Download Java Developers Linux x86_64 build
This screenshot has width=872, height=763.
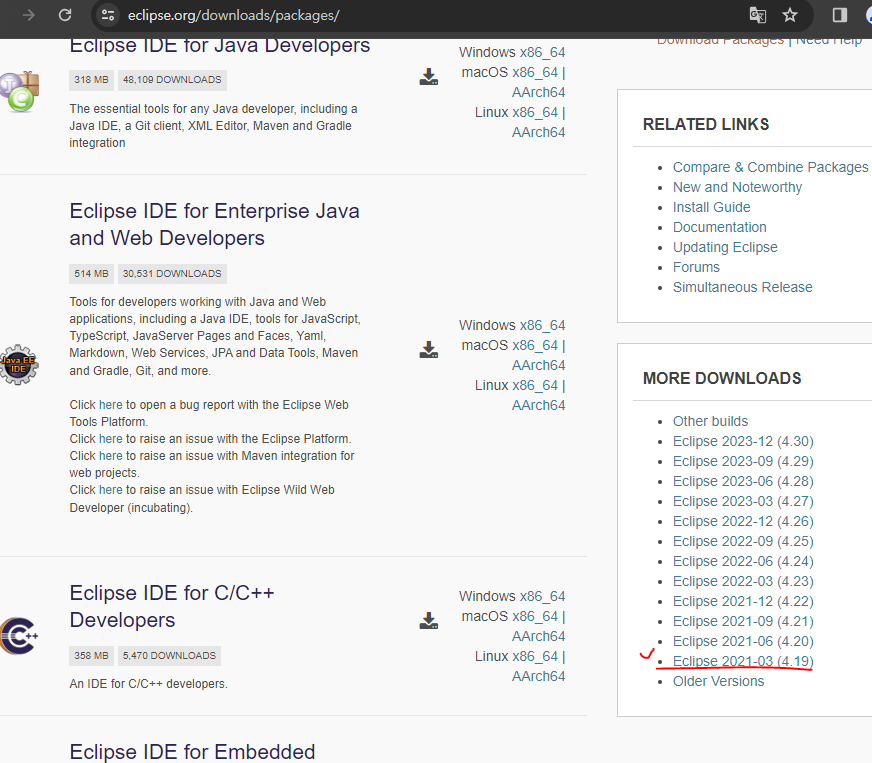[x=535, y=112]
